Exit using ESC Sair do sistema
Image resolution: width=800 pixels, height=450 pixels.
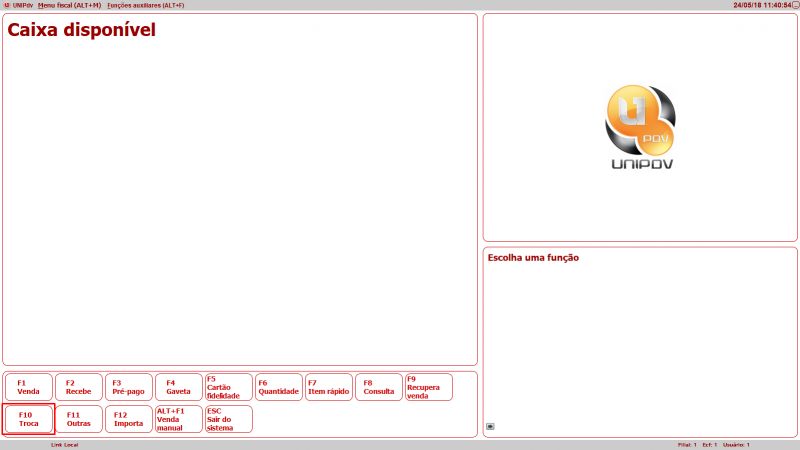click(x=229, y=419)
